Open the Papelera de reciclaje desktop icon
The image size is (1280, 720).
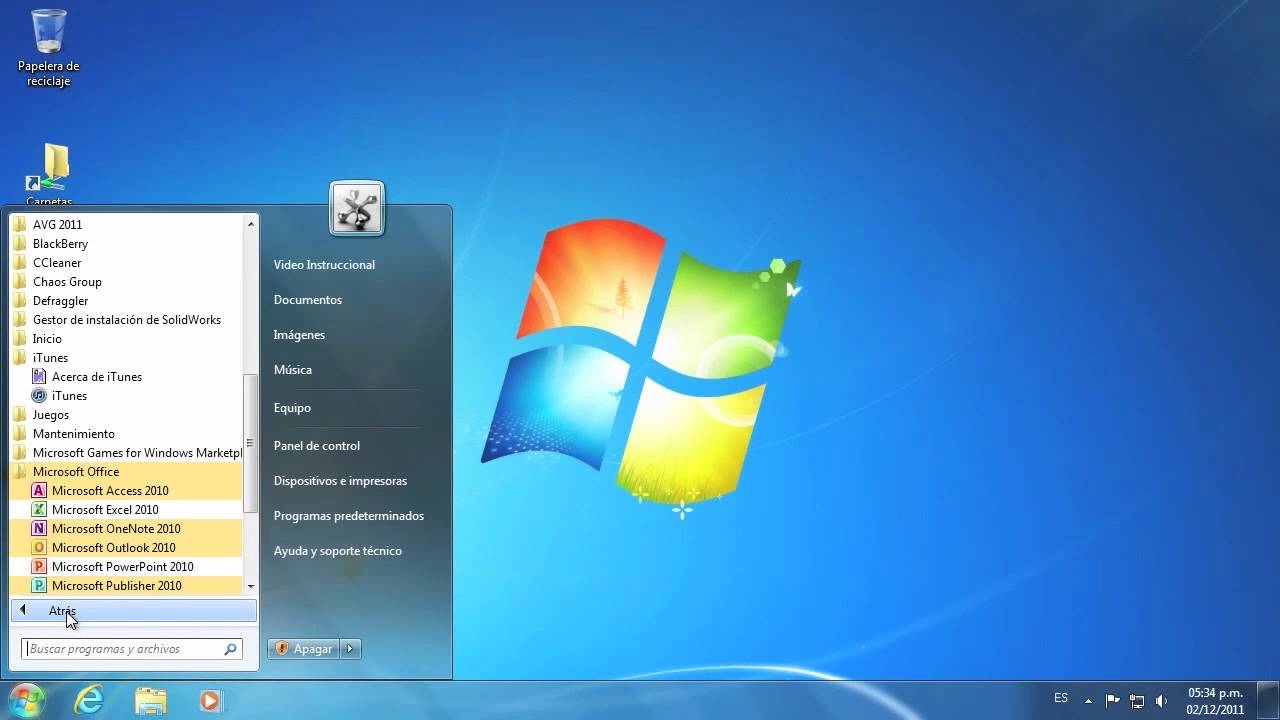(x=48, y=48)
